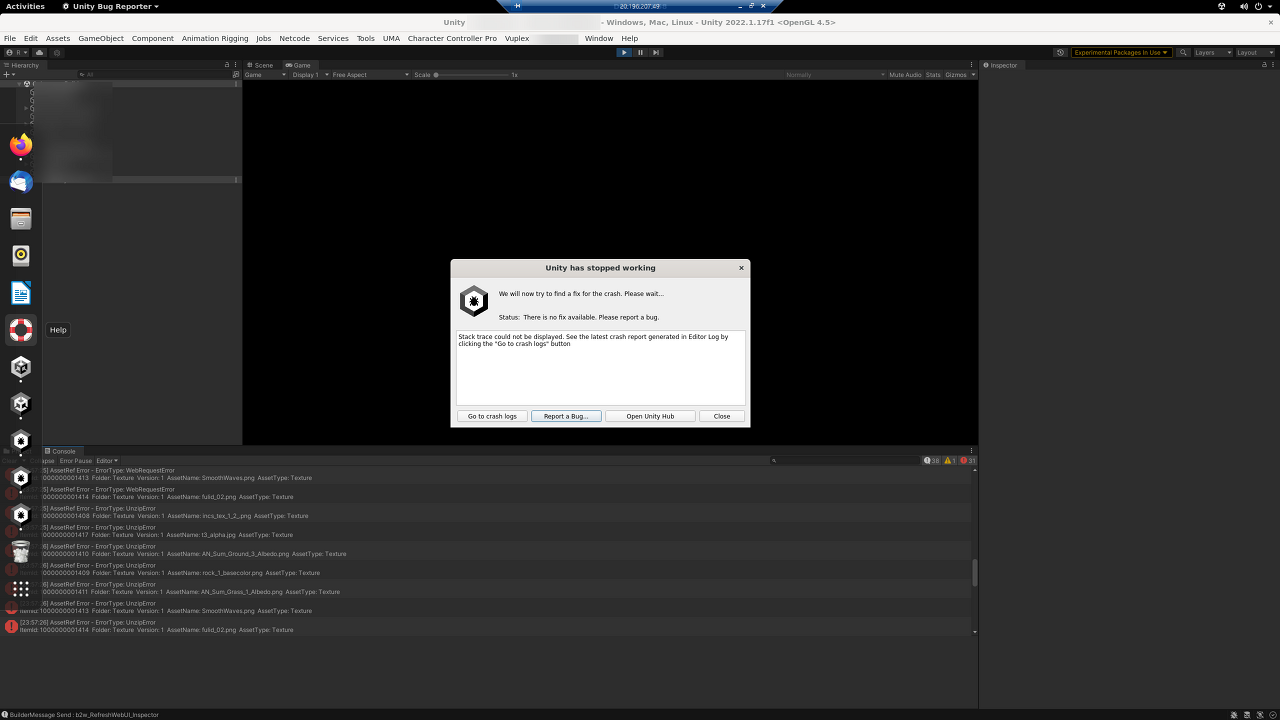Click the Report a Bug button
The height and width of the screenshot is (720, 1280).
tap(566, 416)
